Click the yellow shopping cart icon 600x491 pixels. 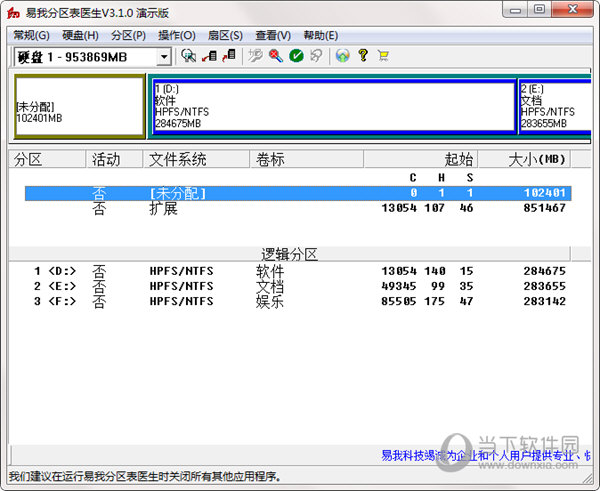pos(383,56)
